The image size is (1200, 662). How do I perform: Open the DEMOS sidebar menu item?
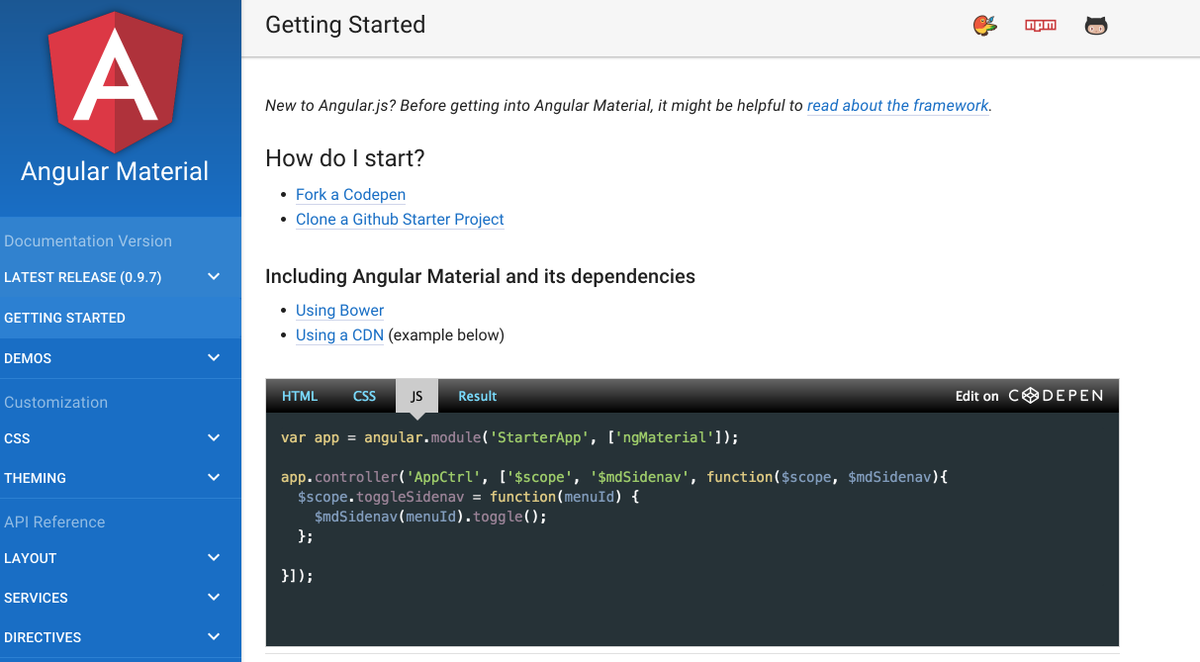pos(120,358)
